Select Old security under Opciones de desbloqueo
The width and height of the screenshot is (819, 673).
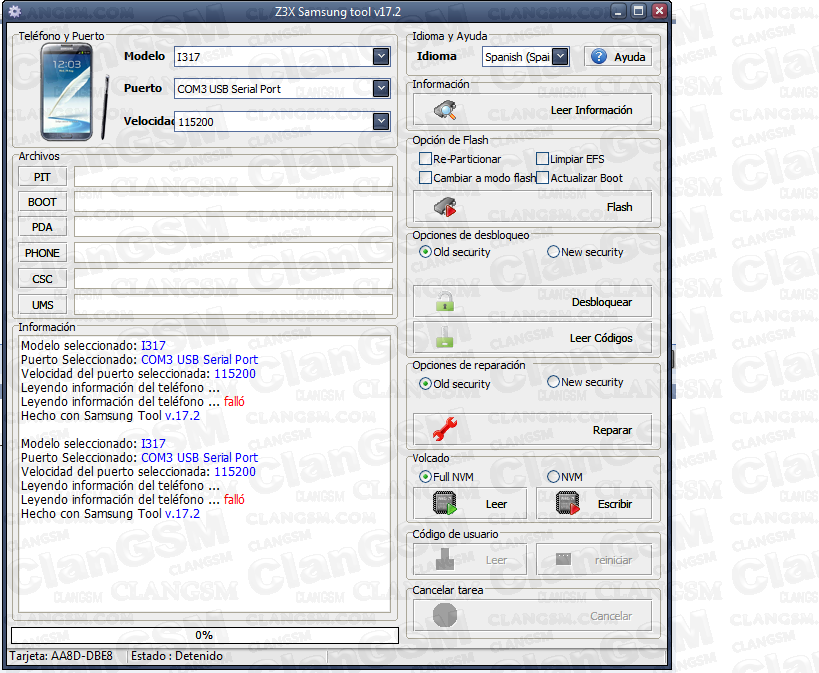(x=425, y=252)
